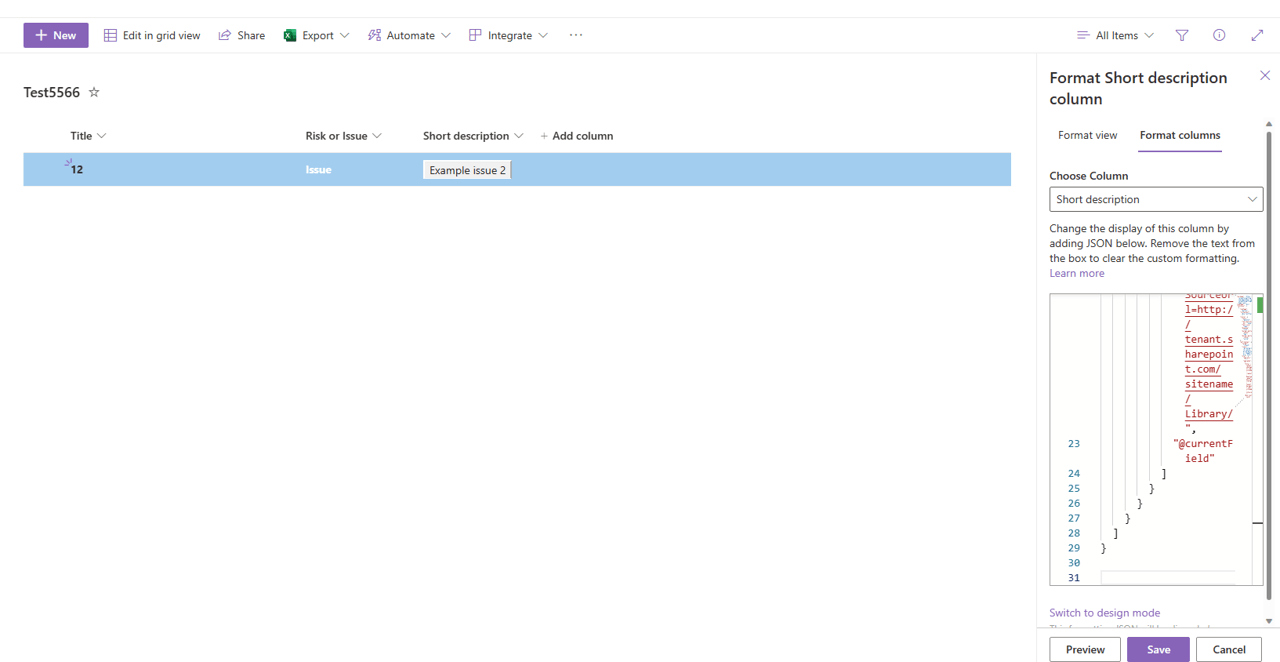Click the Automate flow icon

pos(374,35)
